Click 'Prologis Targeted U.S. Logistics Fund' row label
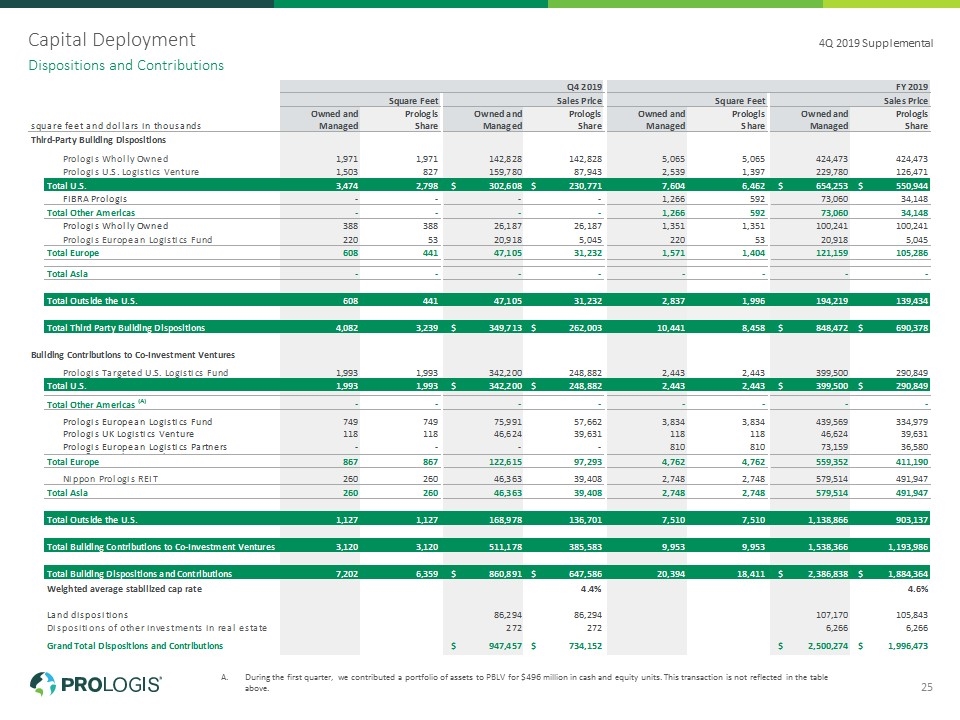The width and height of the screenshot is (960, 720). [x=146, y=373]
